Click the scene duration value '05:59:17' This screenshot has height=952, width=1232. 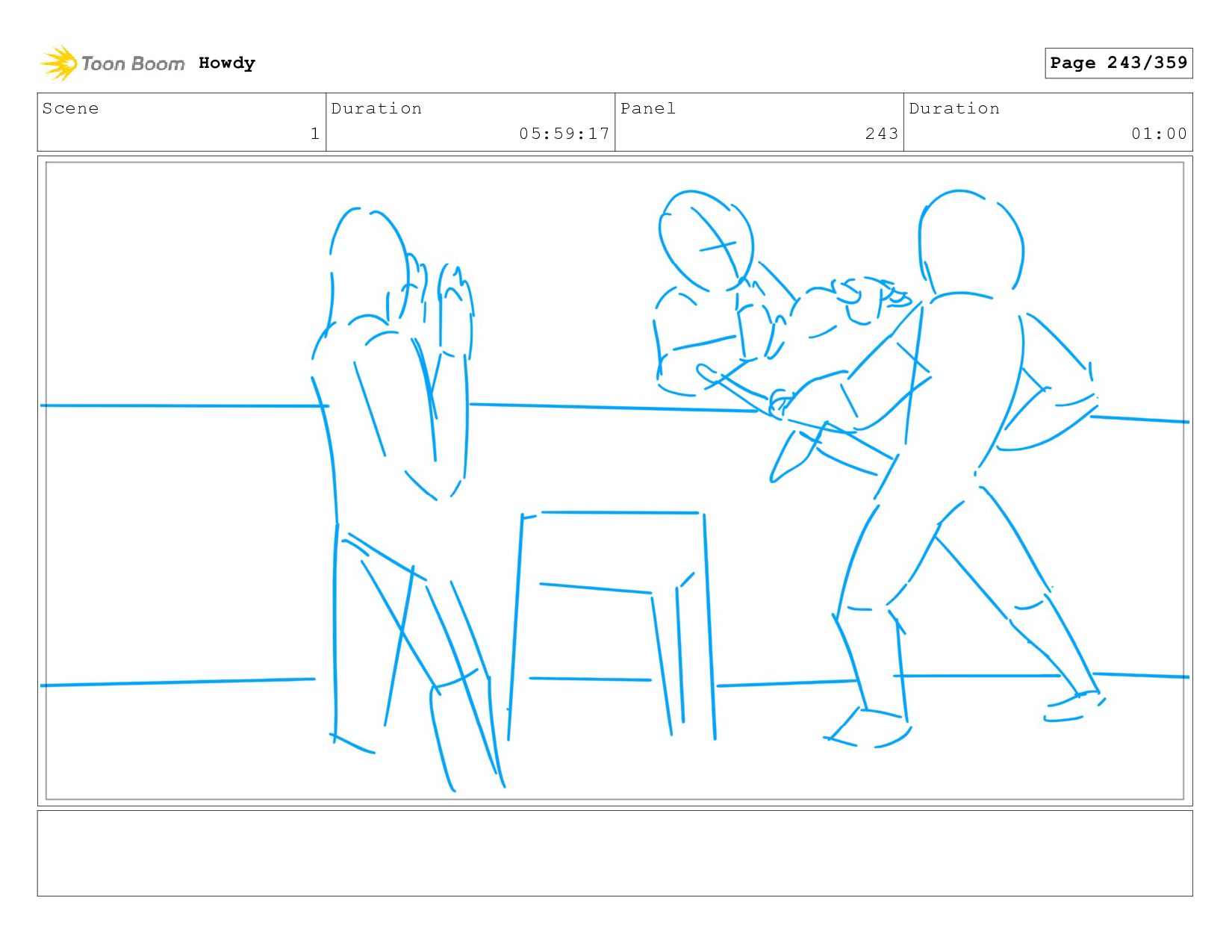click(564, 134)
